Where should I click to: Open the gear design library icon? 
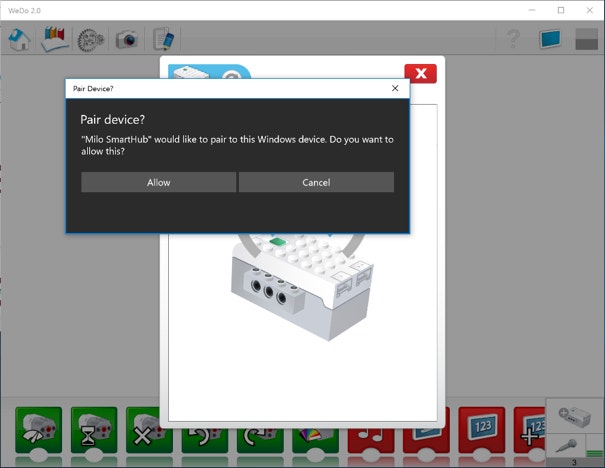coord(90,39)
